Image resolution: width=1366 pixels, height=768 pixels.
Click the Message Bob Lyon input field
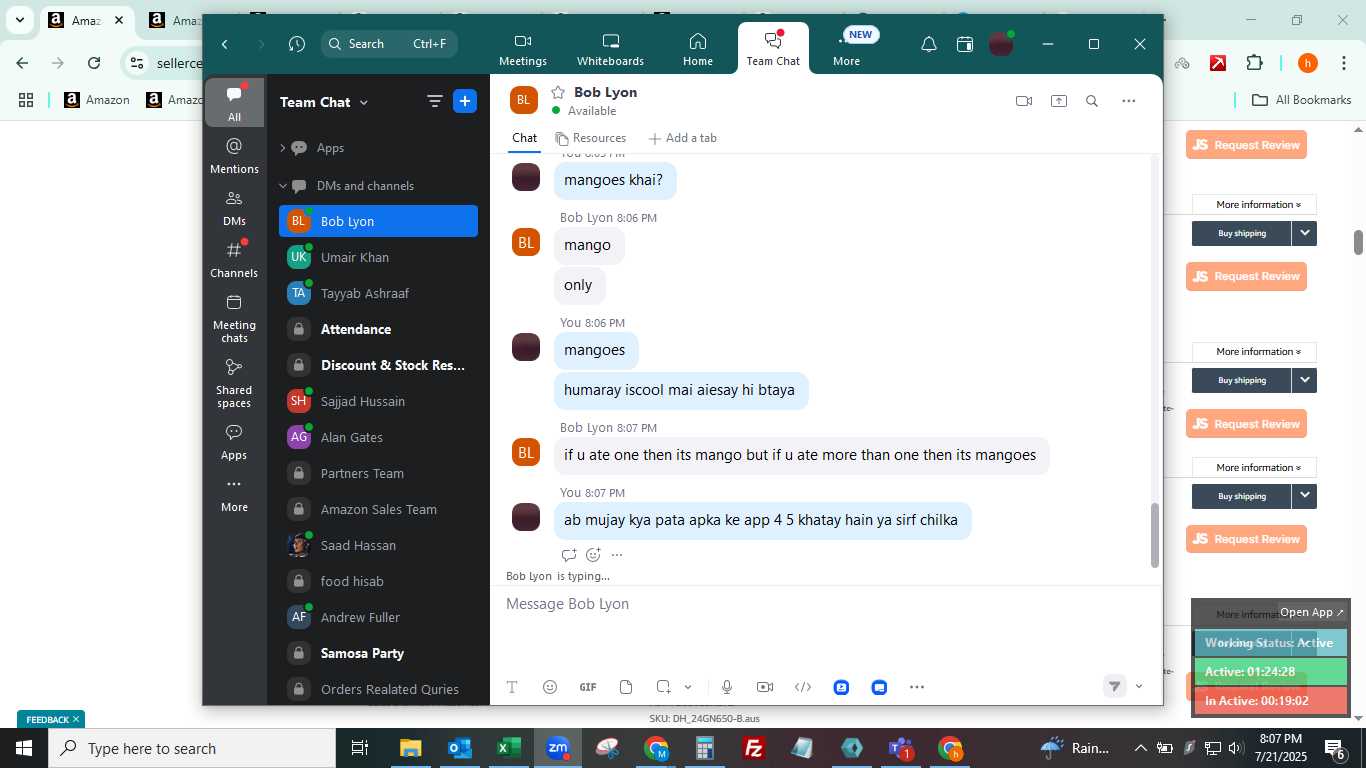(x=826, y=604)
